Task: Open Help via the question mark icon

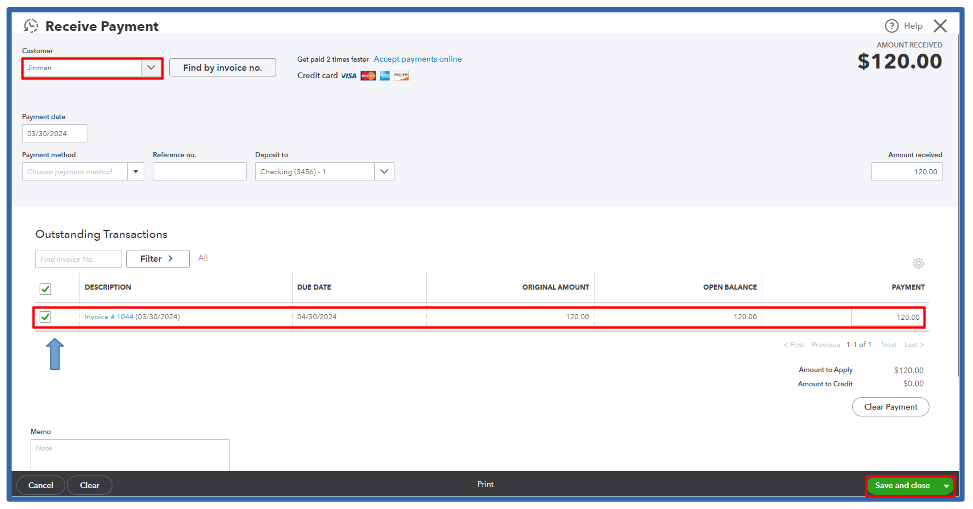Action: click(891, 26)
